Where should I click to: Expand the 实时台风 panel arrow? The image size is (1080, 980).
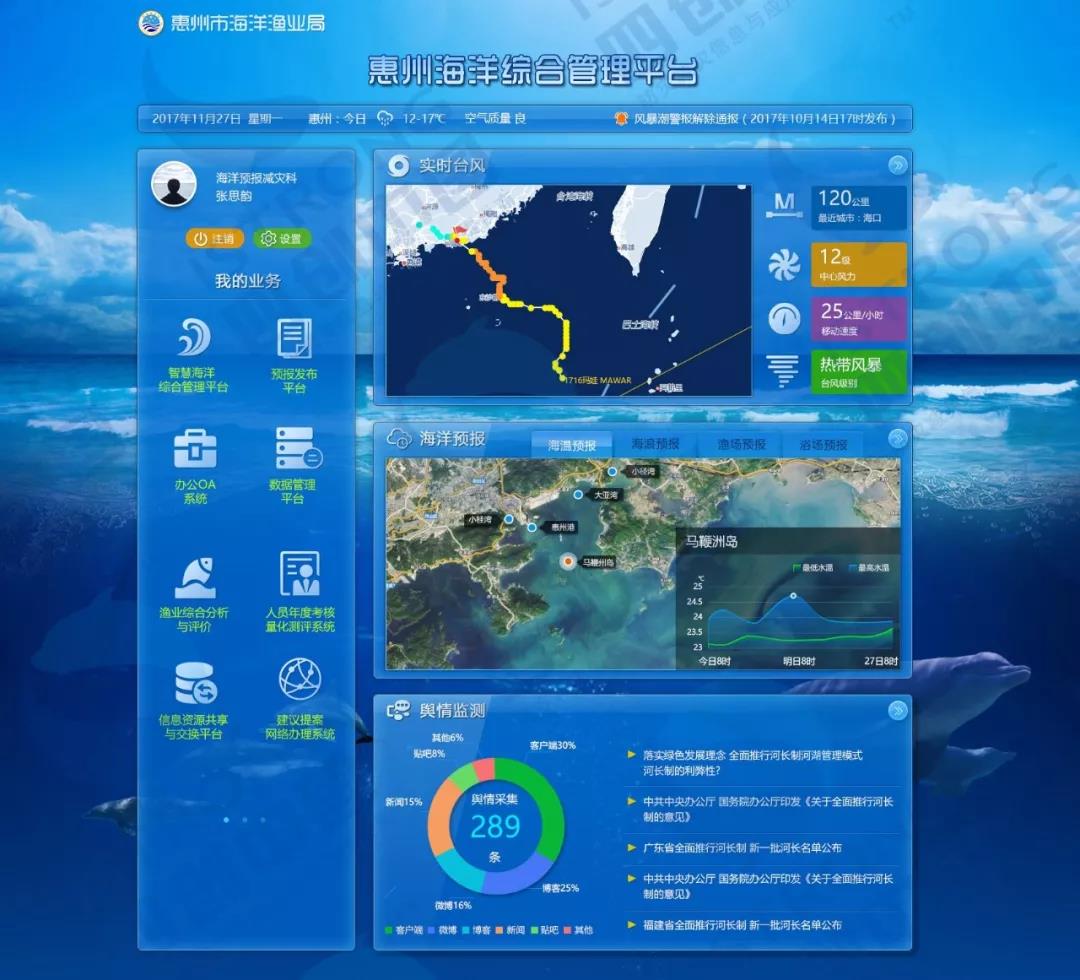point(897,166)
